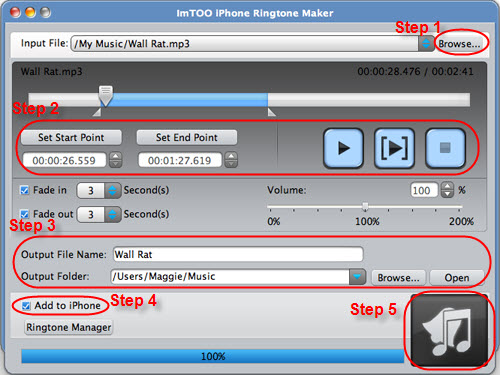Click Browse next to Input File

[x=459, y=44]
